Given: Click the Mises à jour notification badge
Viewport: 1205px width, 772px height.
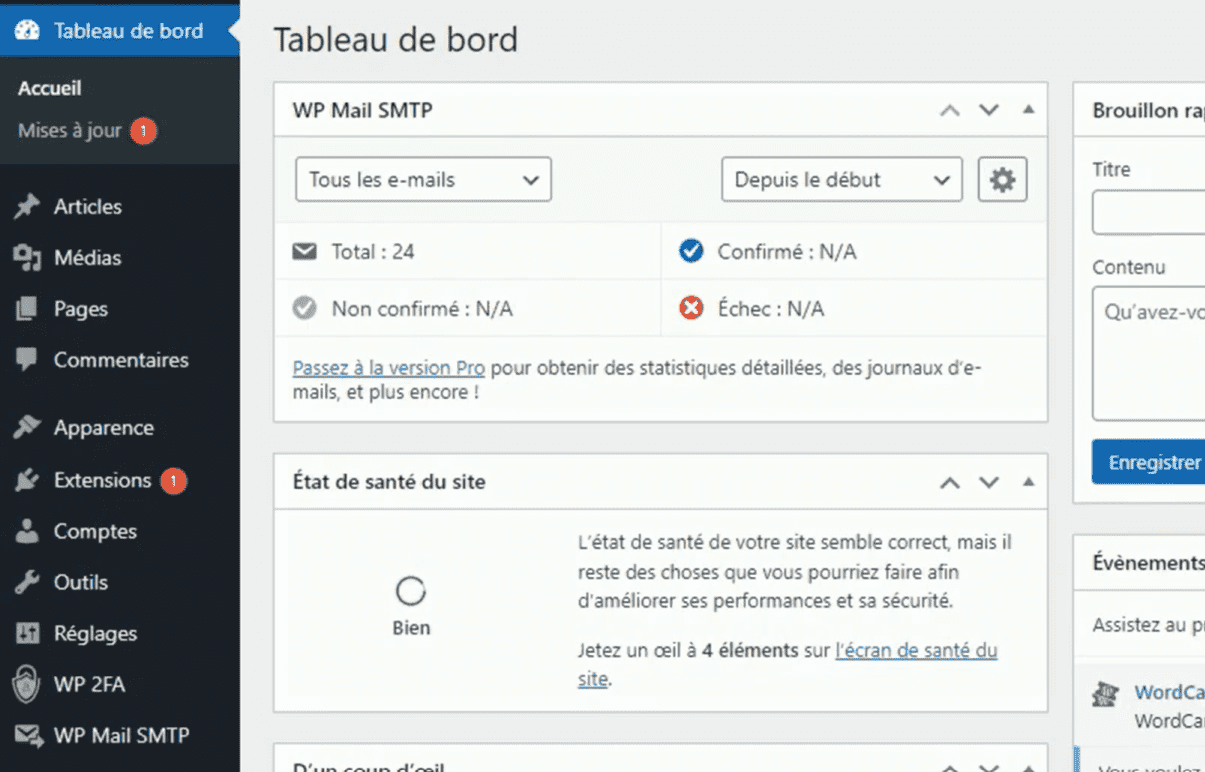Looking at the screenshot, I should tap(143, 131).
